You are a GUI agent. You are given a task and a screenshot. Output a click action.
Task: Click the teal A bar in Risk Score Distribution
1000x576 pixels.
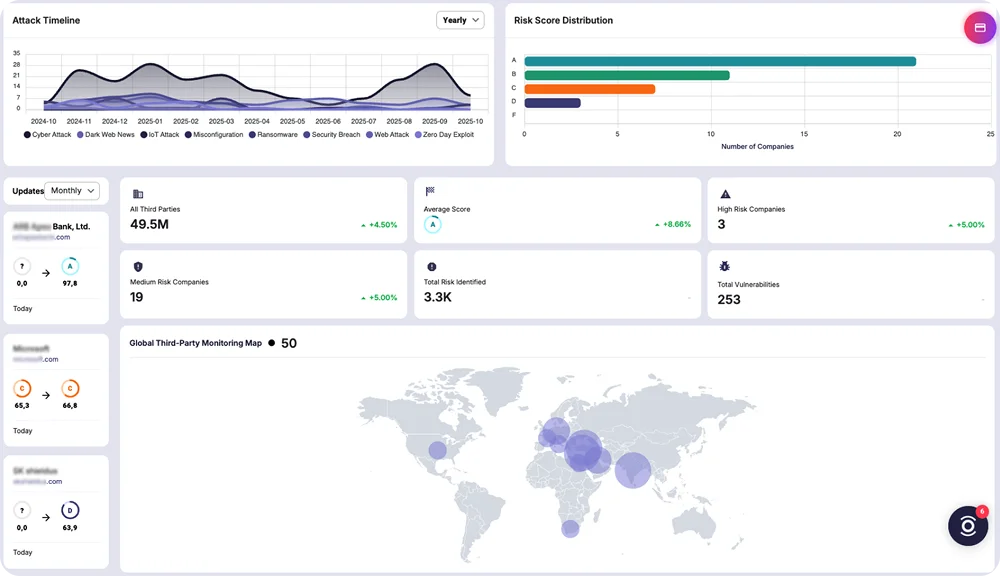click(x=720, y=61)
